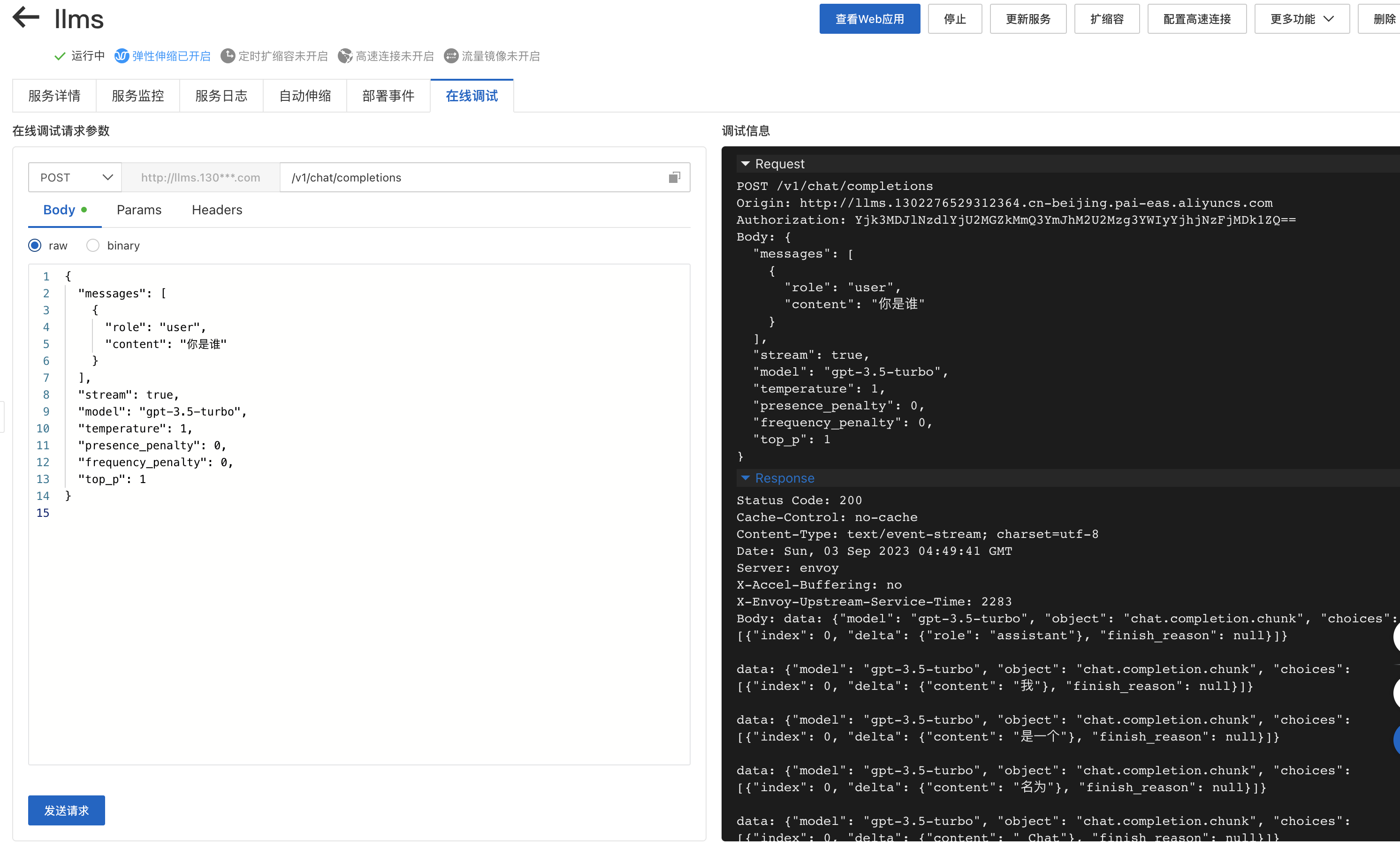Switch to the 部署事件 tab
This screenshot has height=847, width=1400.
coord(388,95)
